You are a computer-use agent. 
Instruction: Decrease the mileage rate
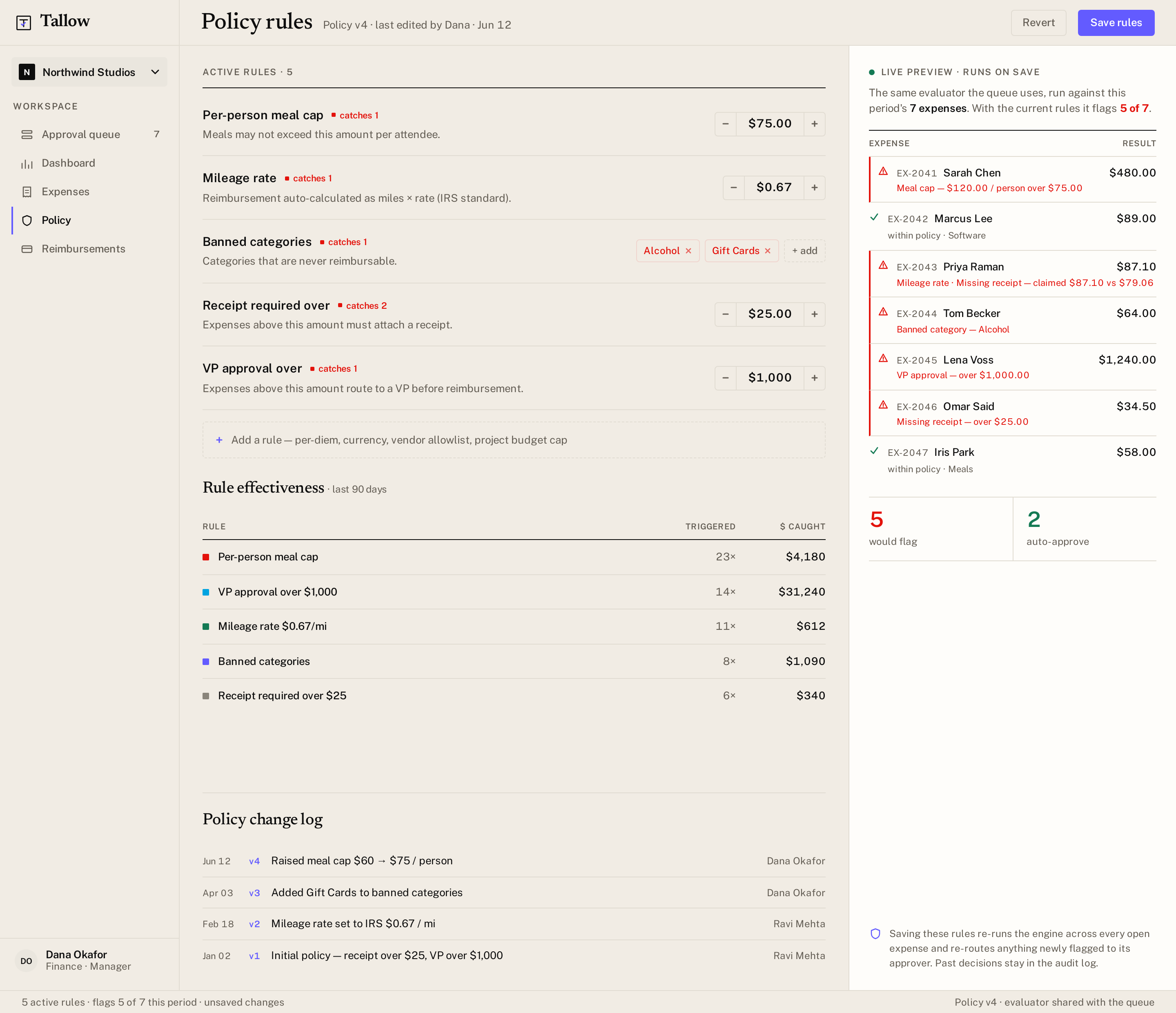click(733, 187)
